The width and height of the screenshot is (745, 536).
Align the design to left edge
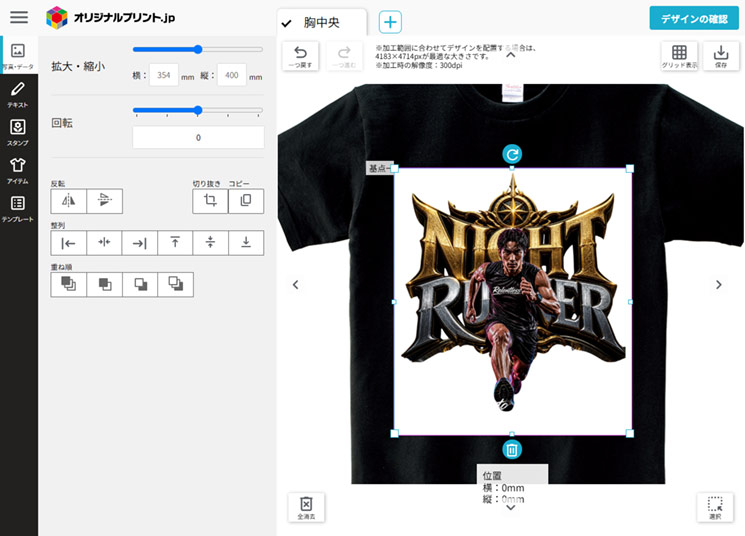(68, 243)
